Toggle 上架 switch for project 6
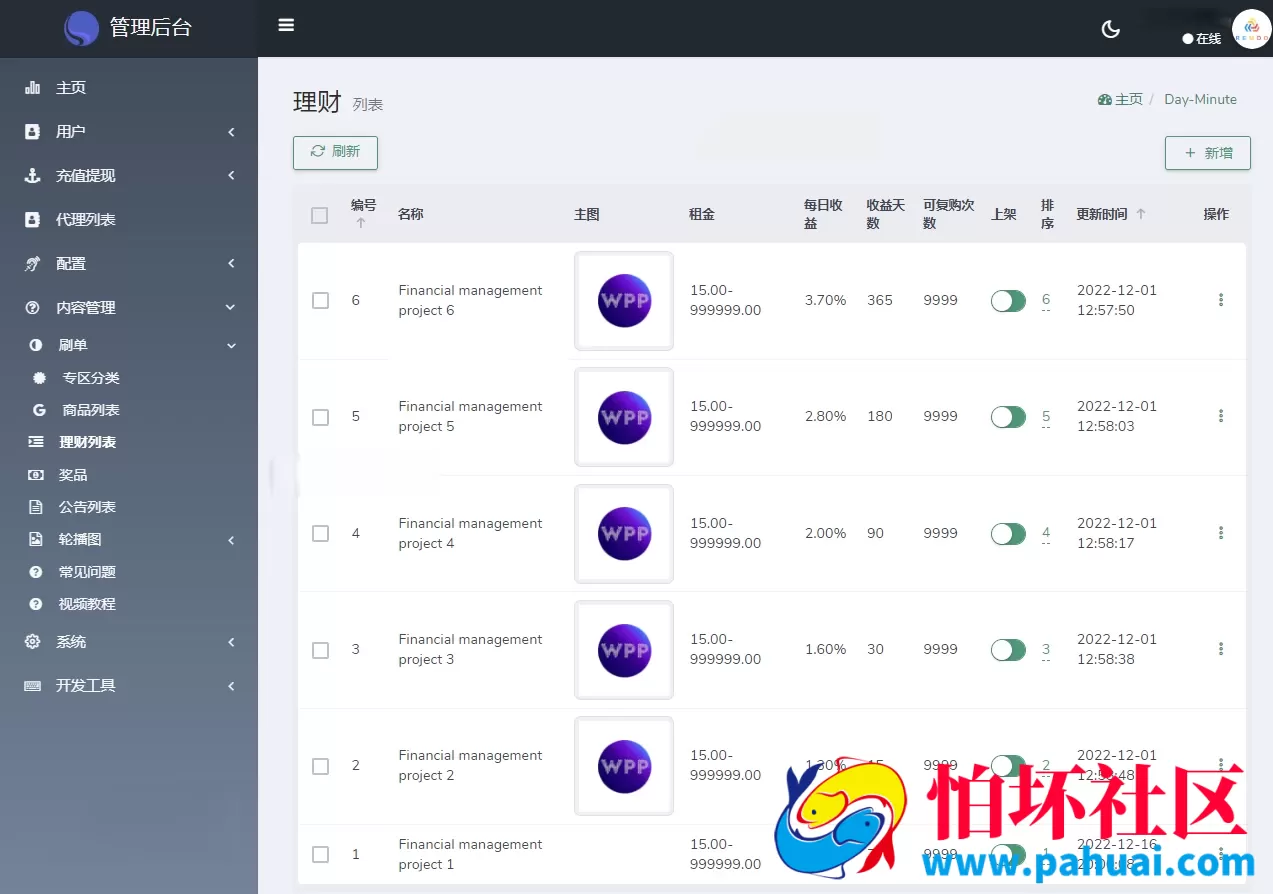The image size is (1273, 894). click(1008, 301)
